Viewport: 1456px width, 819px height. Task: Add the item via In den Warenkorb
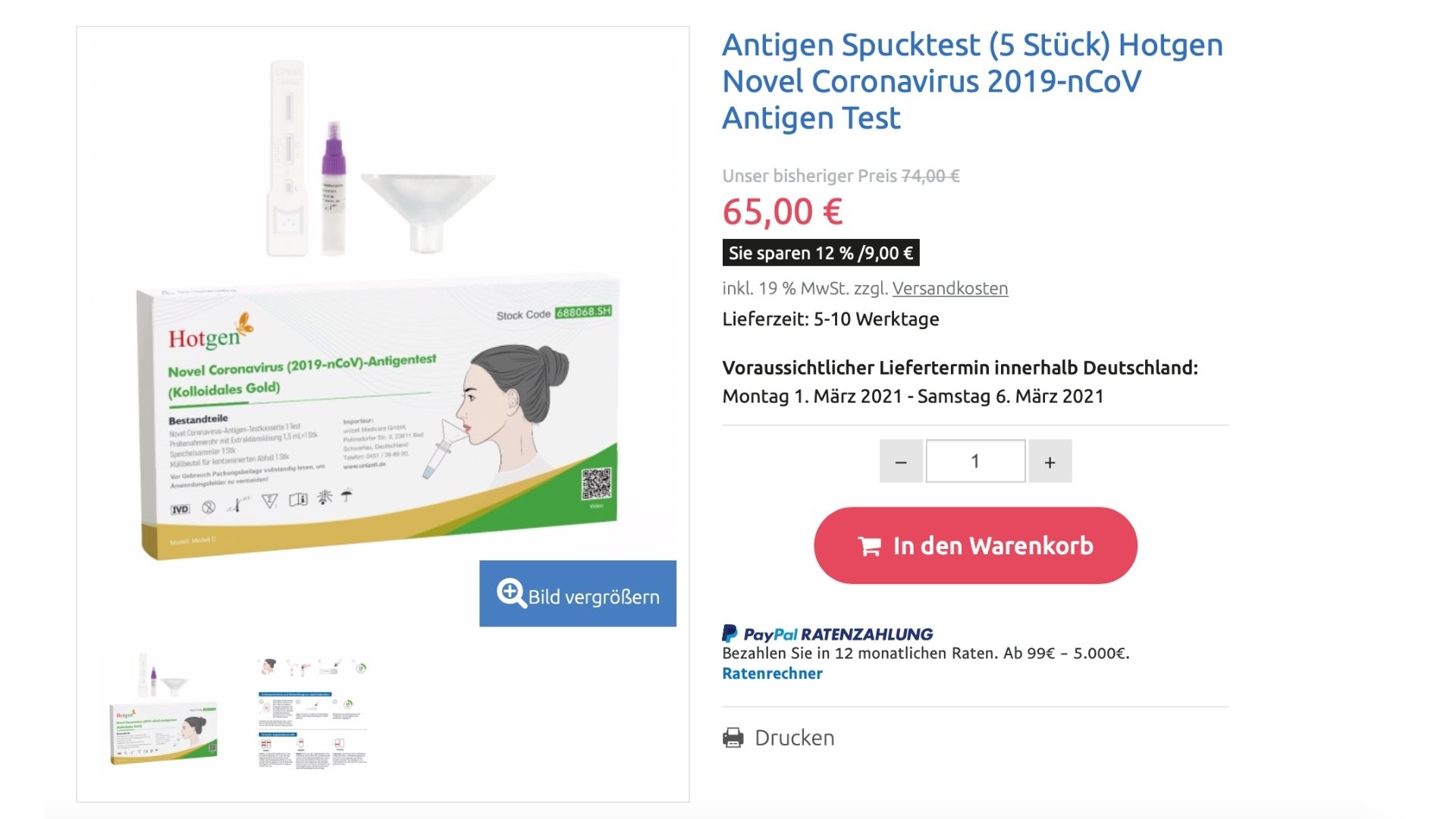(x=975, y=545)
